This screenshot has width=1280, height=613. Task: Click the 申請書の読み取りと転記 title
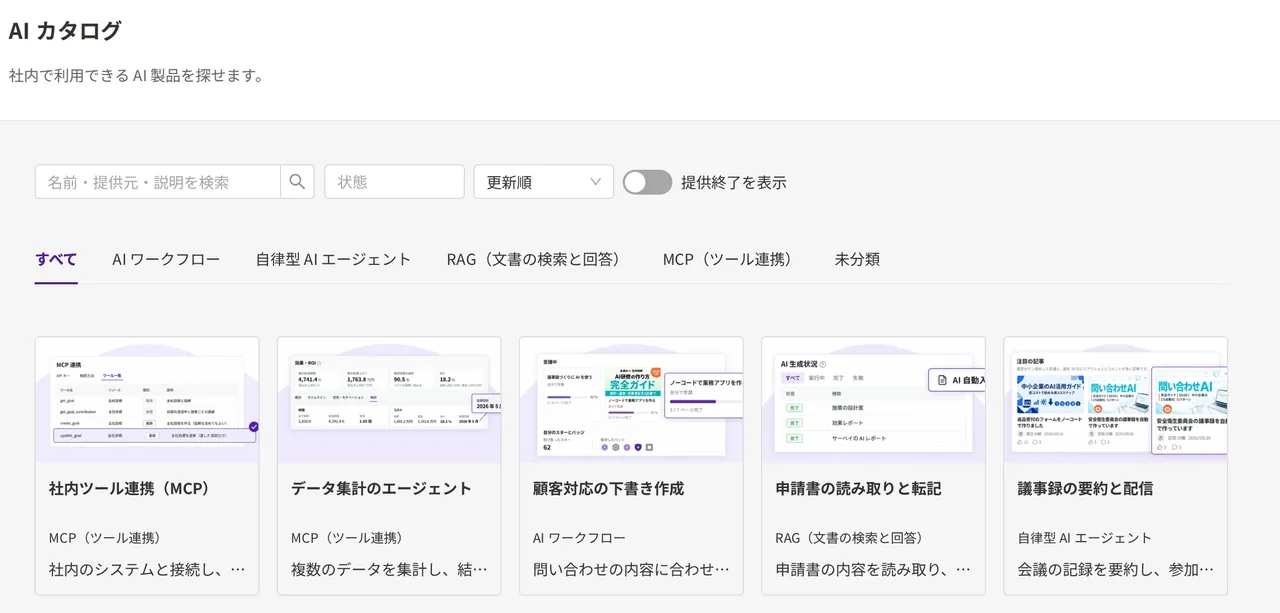(858, 488)
